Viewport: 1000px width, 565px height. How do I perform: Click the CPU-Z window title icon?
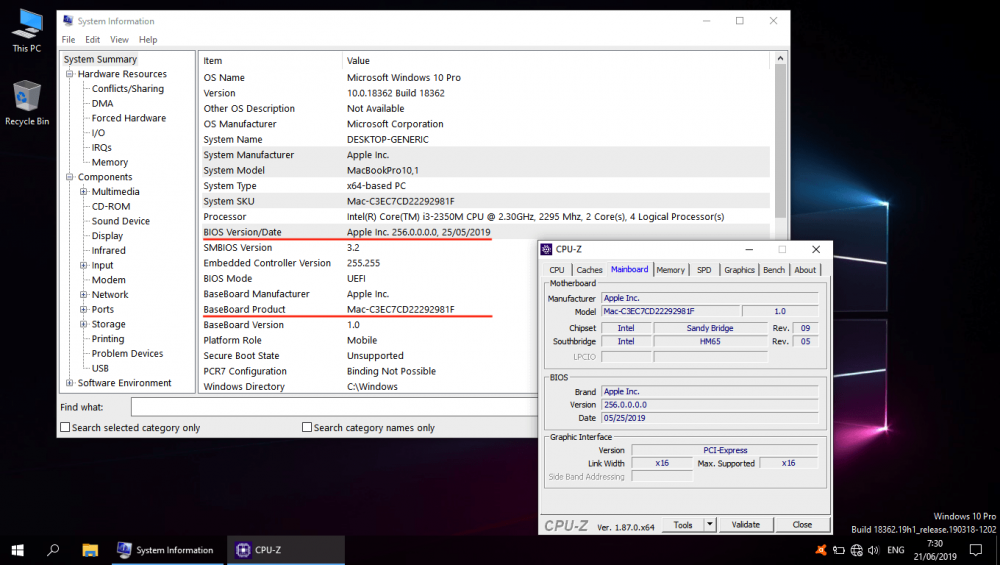pos(546,249)
